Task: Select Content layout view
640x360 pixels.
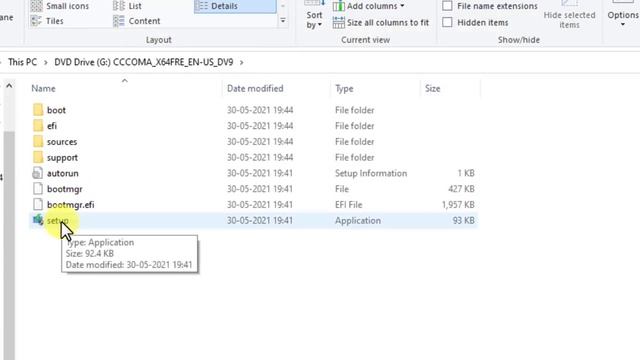Action: coord(137,21)
